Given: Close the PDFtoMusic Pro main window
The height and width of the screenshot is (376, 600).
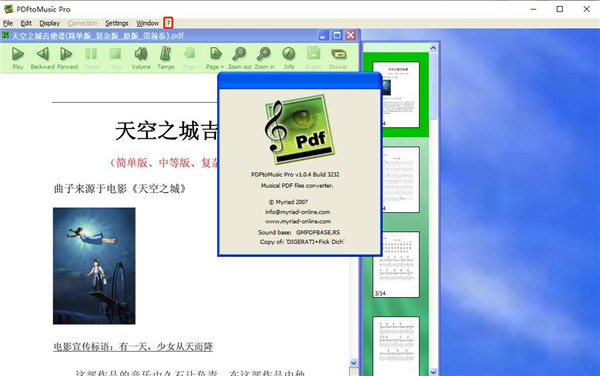Looking at the screenshot, I should coord(586,9).
